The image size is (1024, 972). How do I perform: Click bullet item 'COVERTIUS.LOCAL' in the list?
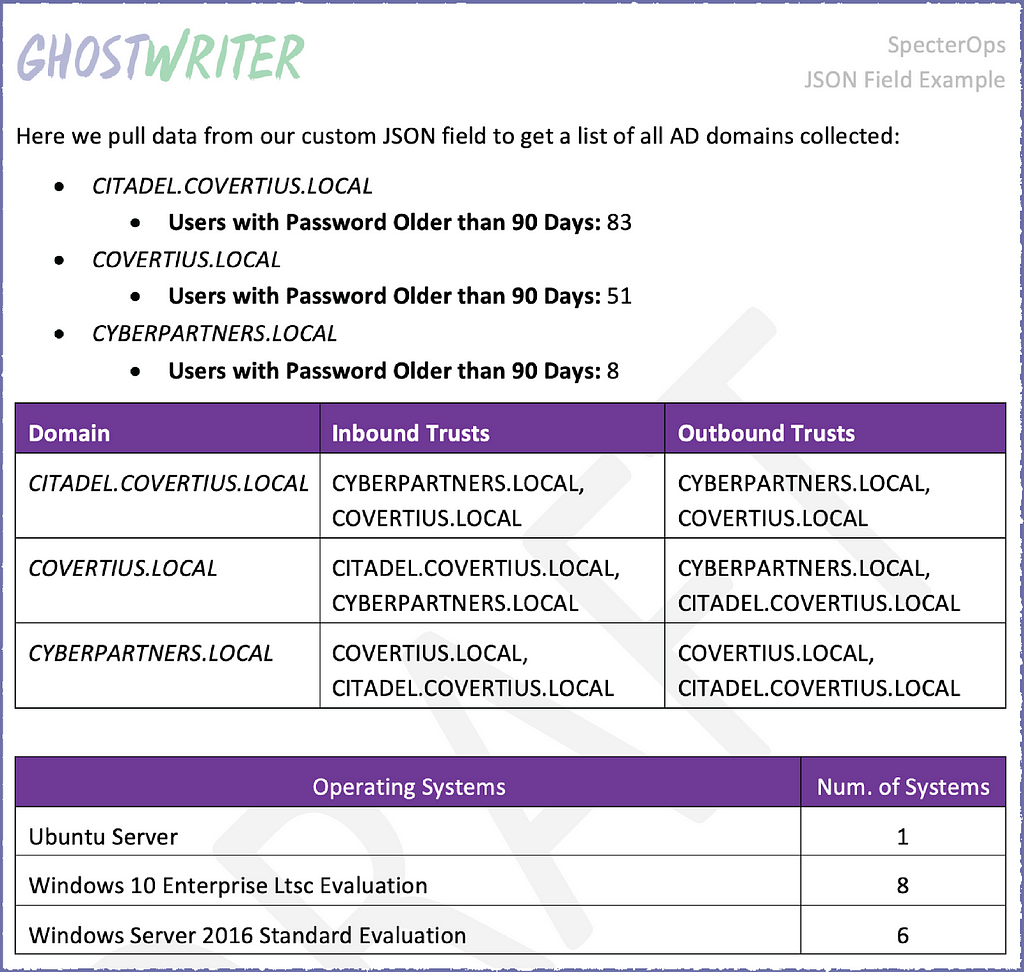pyautogui.click(x=186, y=260)
